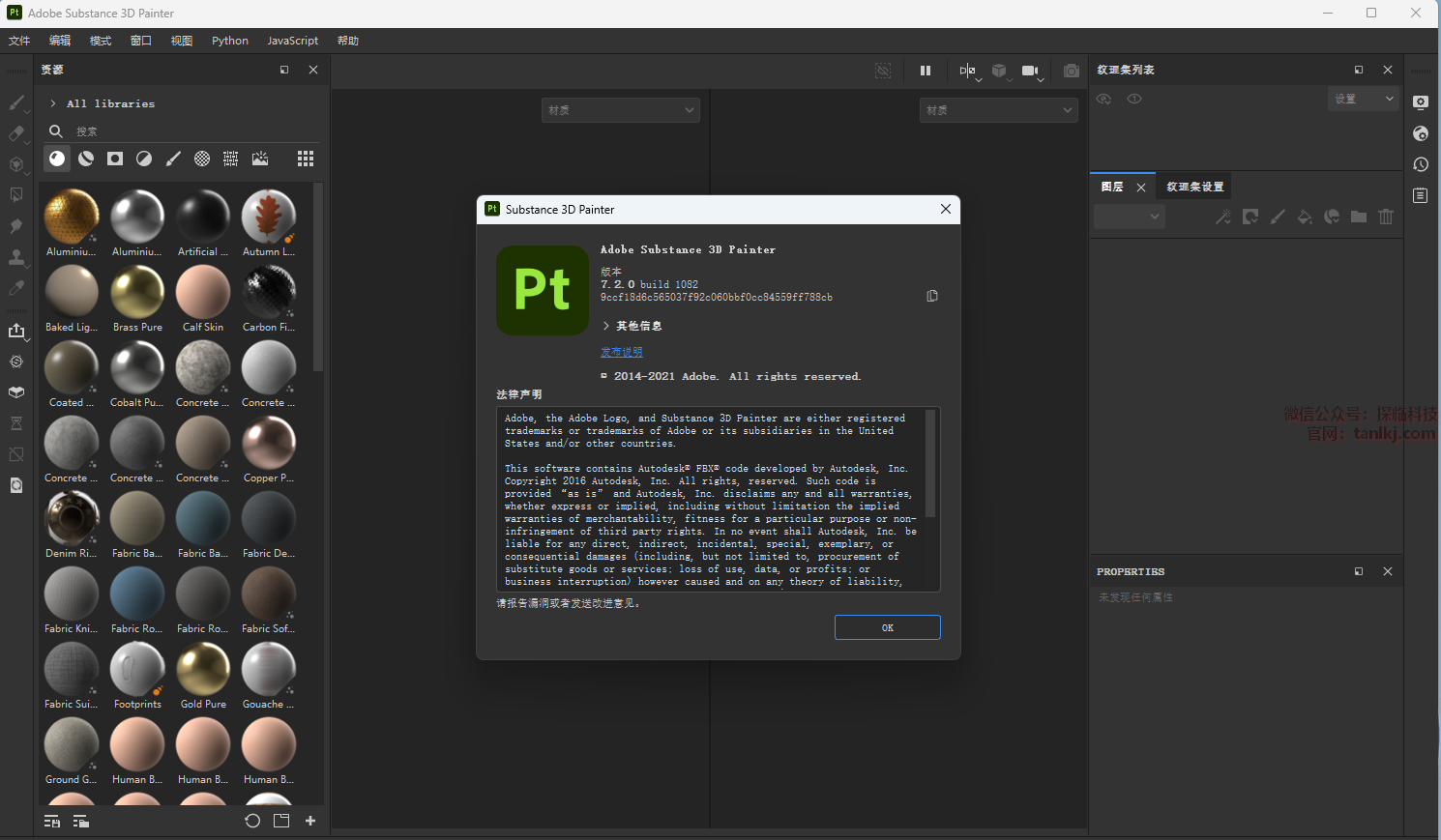
Task: Click the delete layer trash icon
Action: pos(1386,217)
